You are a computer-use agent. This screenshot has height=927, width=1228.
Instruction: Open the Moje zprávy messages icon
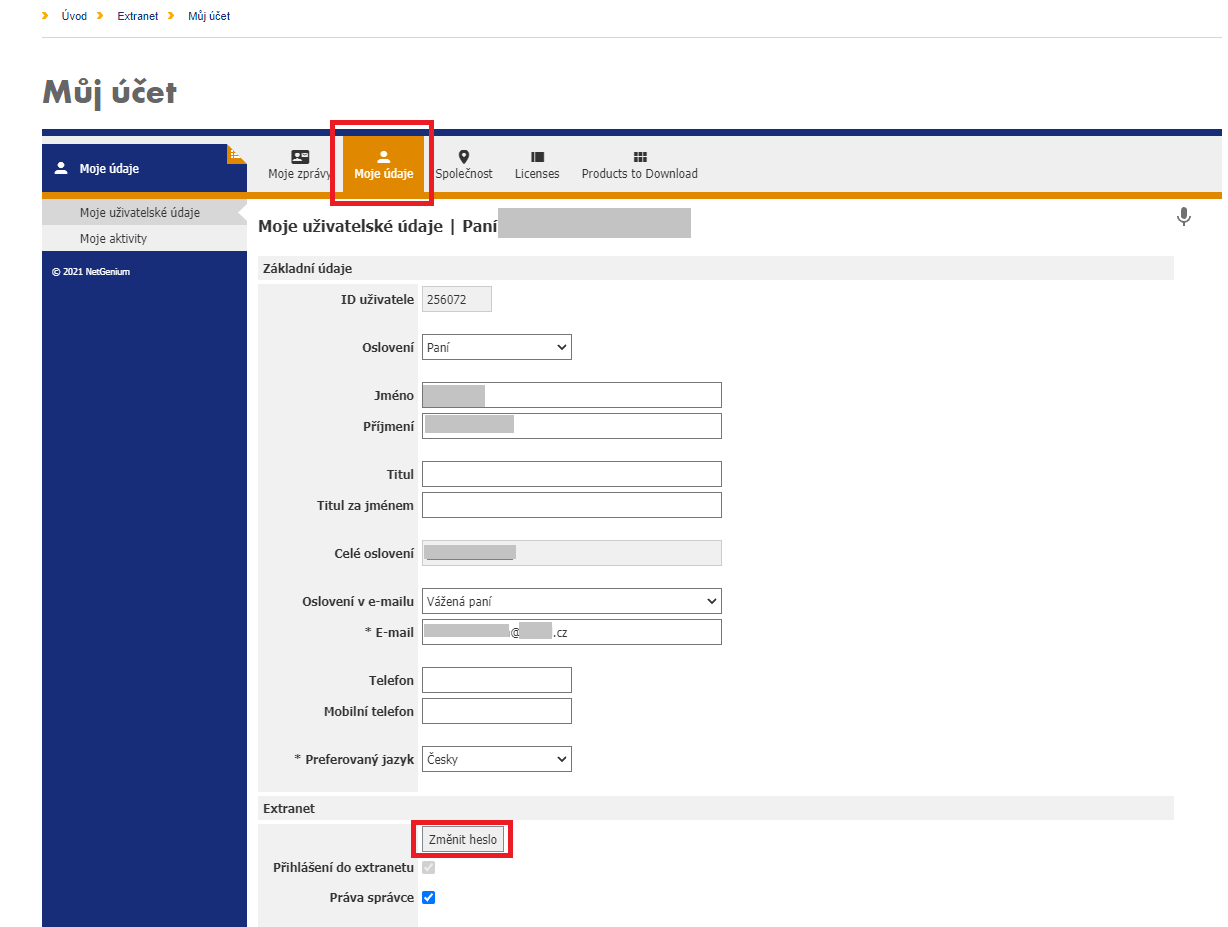pyautogui.click(x=299, y=156)
